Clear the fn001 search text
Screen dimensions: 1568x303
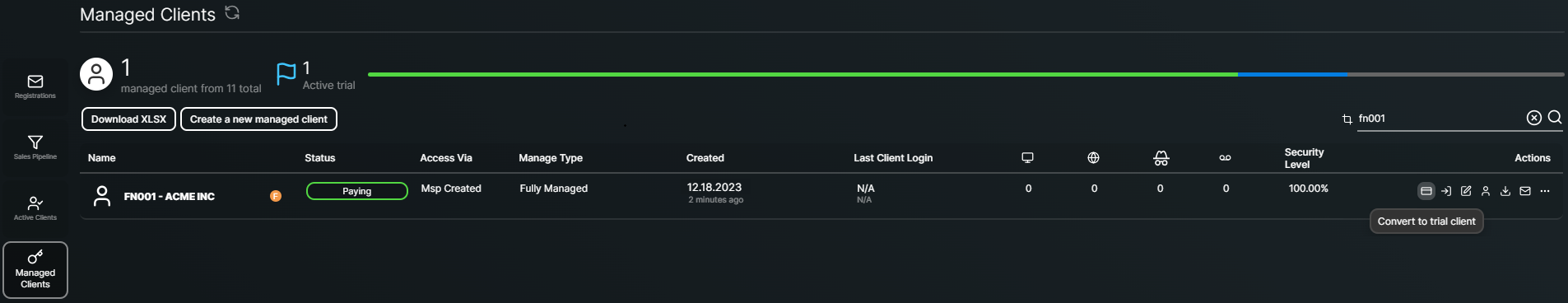(x=1534, y=118)
